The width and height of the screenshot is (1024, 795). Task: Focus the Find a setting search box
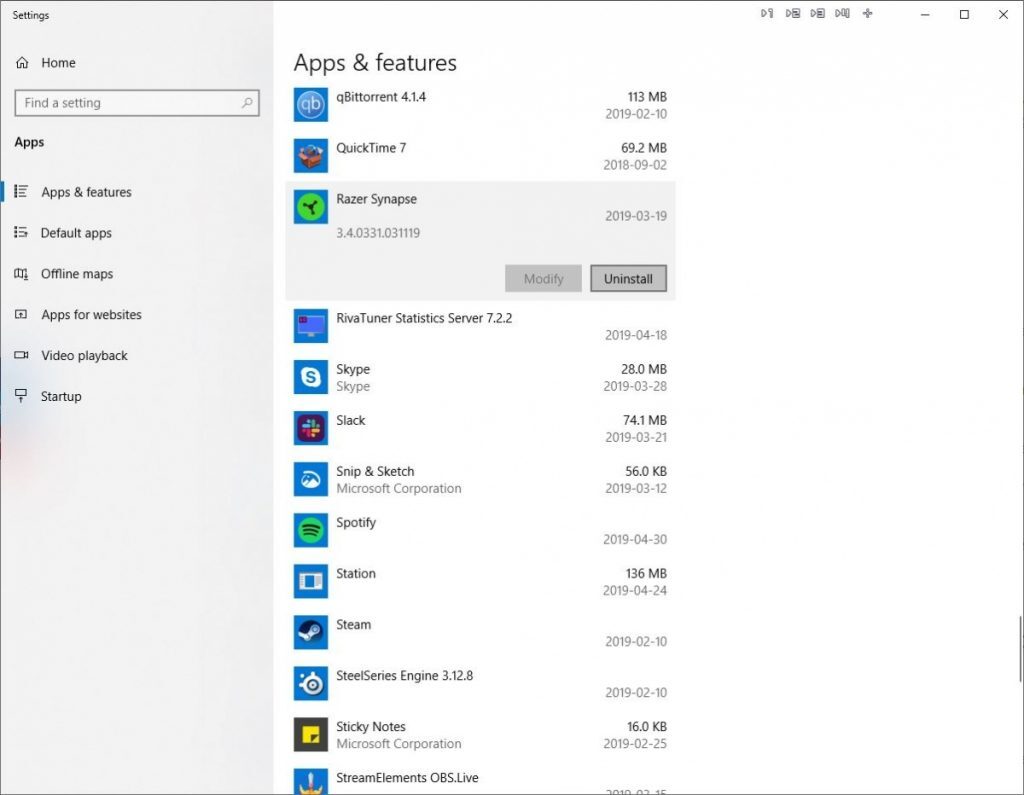point(137,103)
